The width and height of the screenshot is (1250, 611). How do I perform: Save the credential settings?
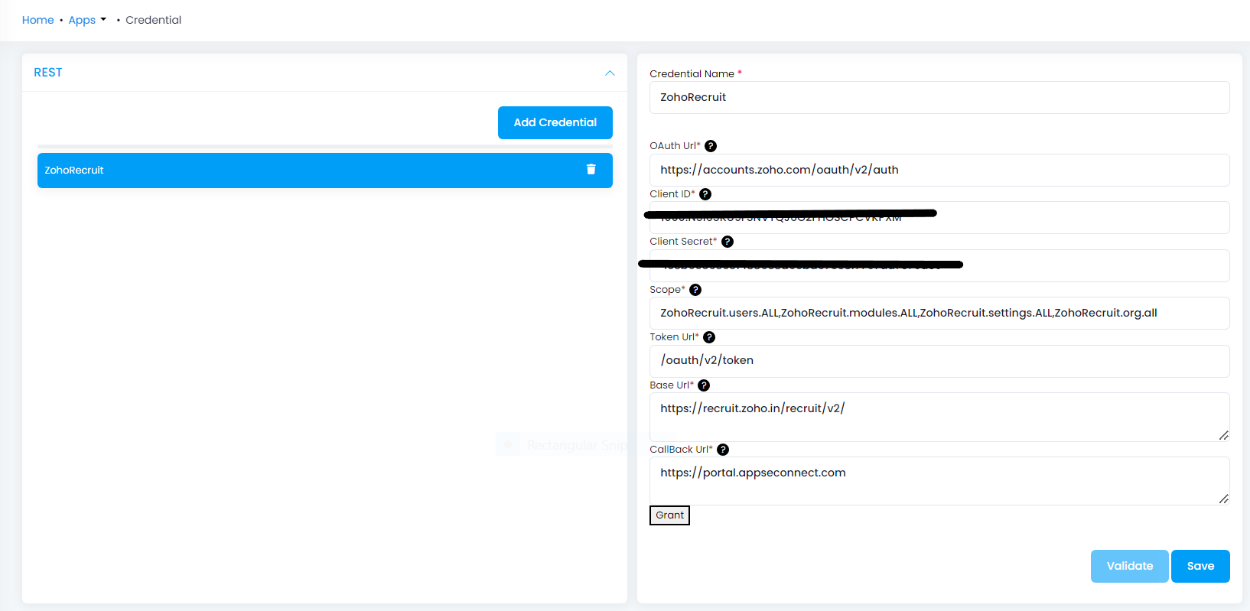[x=1200, y=565]
